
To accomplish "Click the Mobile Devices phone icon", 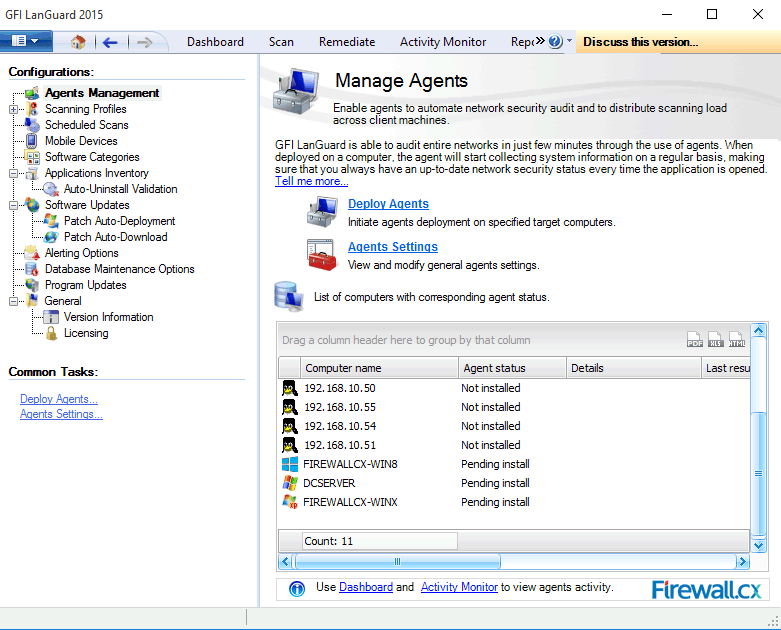I will tap(31, 141).
